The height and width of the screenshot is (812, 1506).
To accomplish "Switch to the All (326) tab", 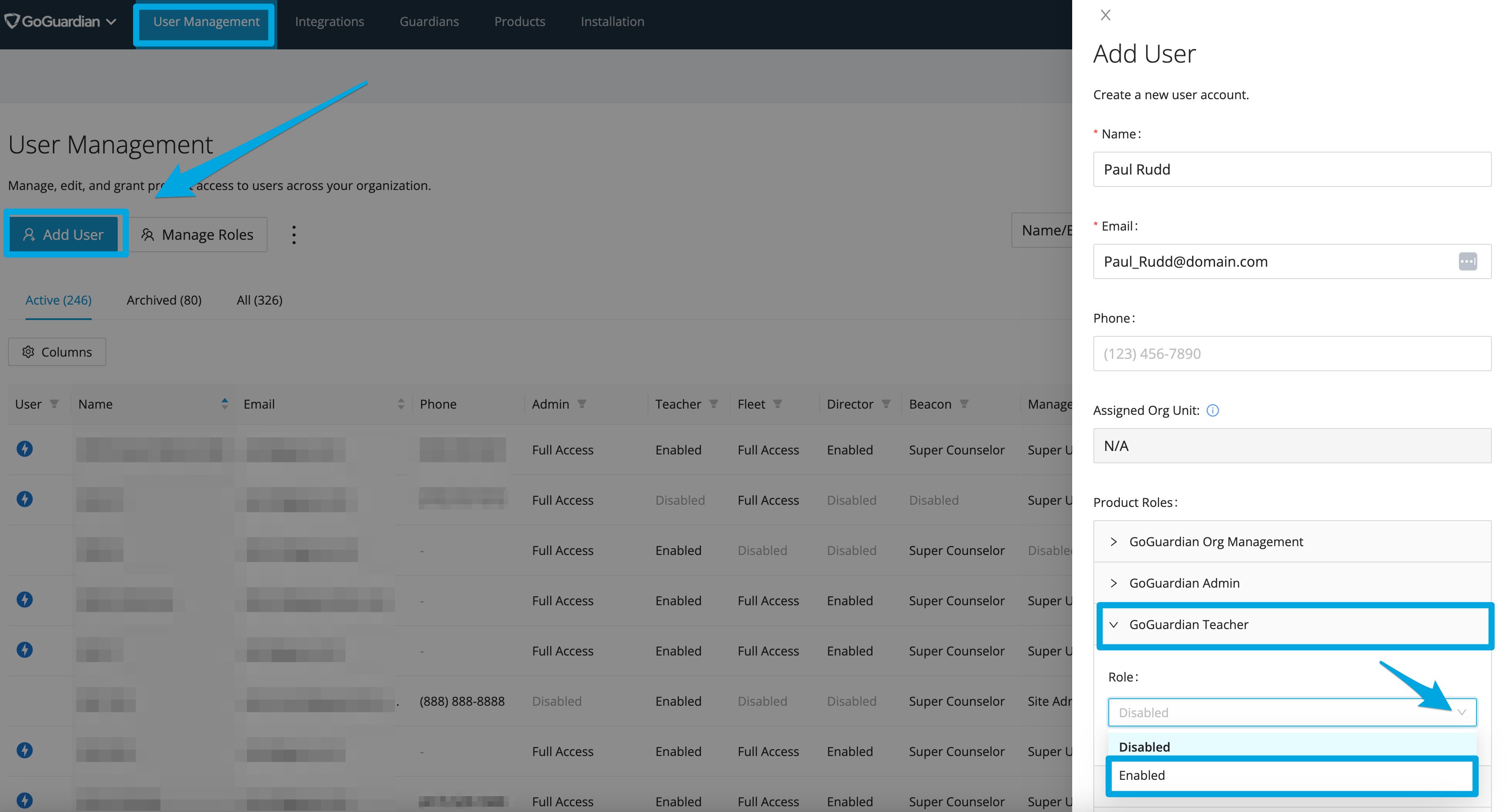I will 260,300.
